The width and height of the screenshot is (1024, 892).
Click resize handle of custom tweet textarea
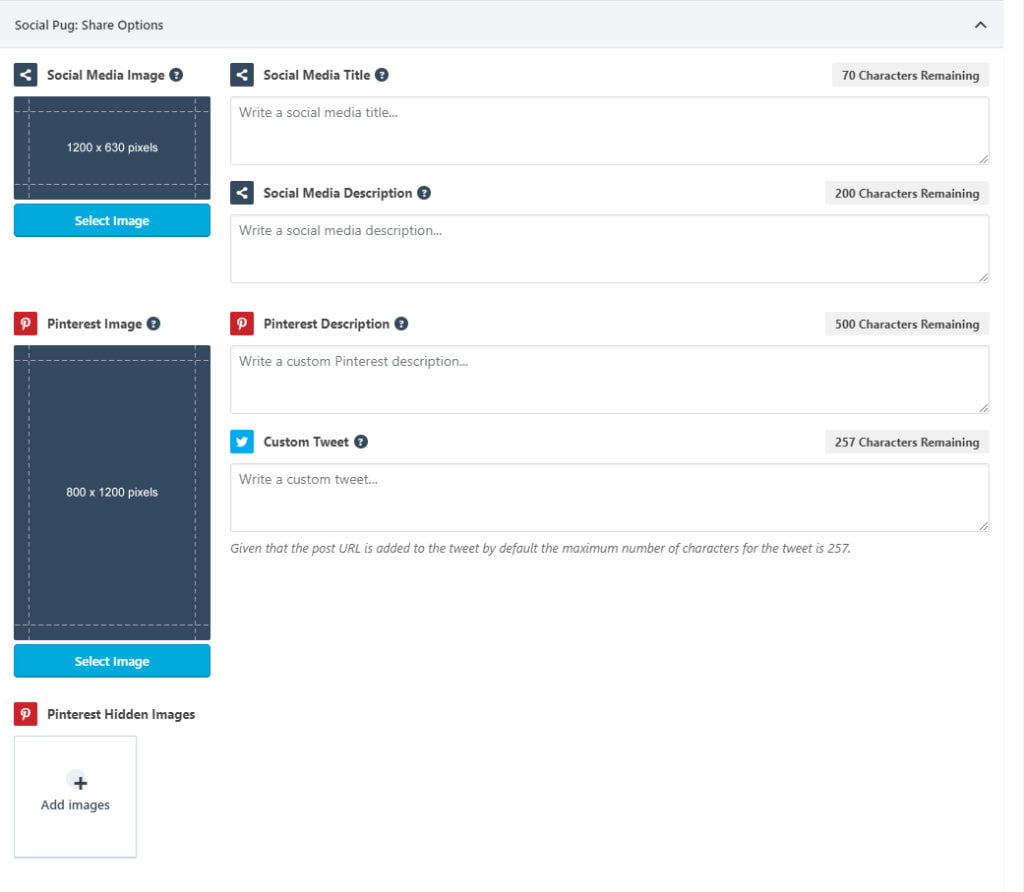[984, 526]
